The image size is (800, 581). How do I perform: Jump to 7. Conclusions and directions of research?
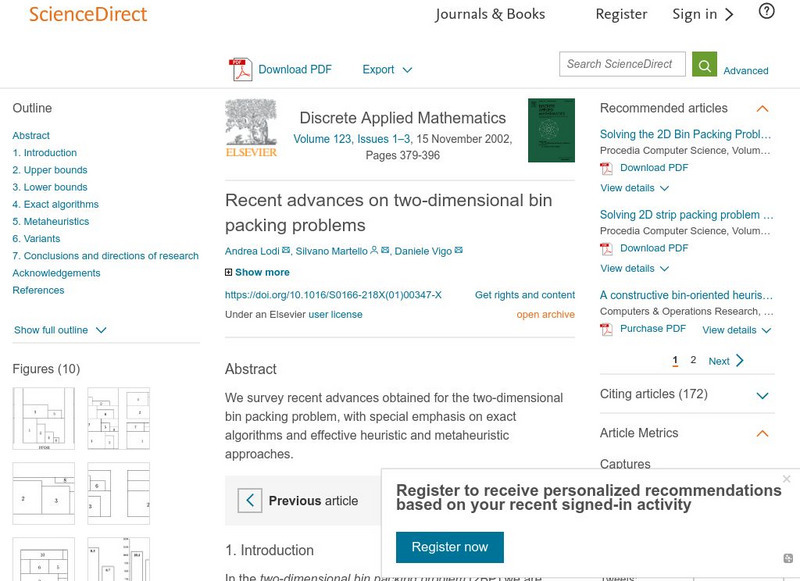[x=106, y=256]
